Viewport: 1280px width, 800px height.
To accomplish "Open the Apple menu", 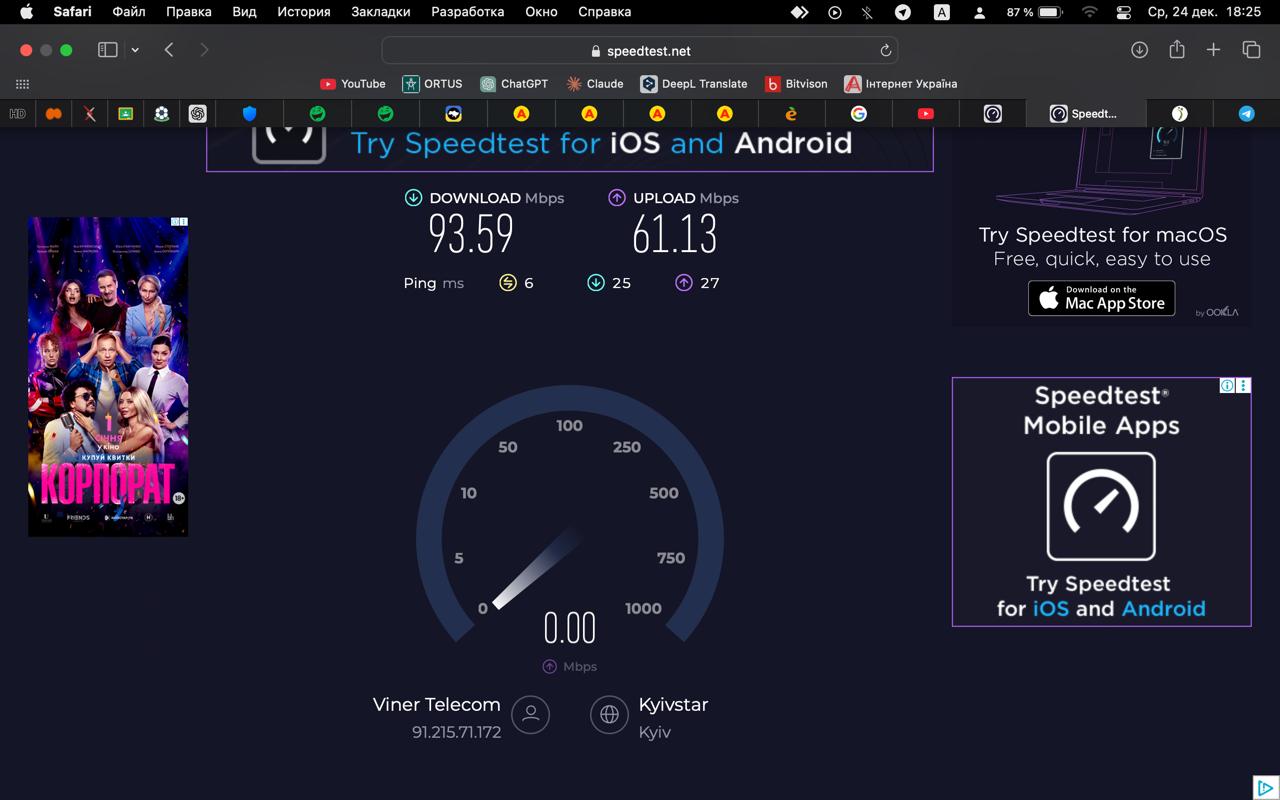I will (x=27, y=12).
